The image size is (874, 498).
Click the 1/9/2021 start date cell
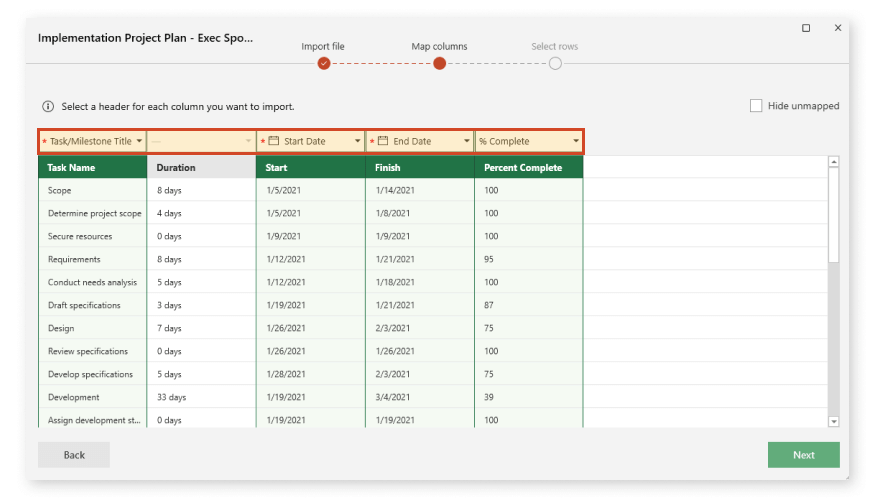(x=310, y=236)
